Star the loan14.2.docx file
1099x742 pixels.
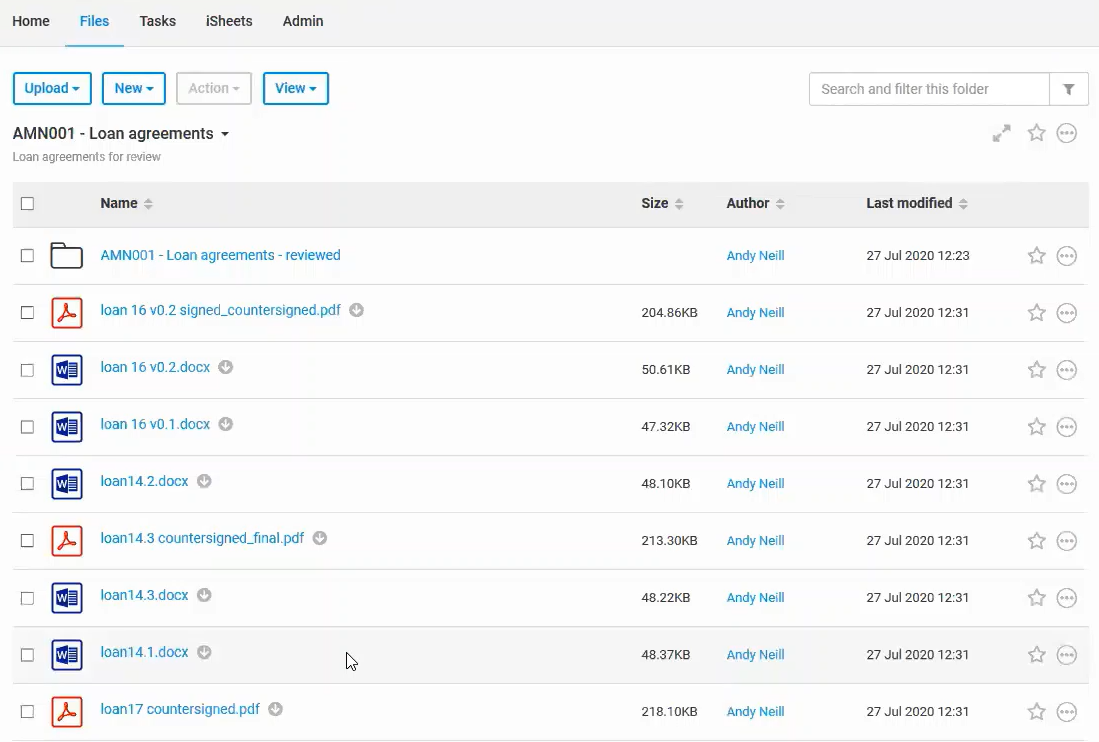coord(1037,484)
